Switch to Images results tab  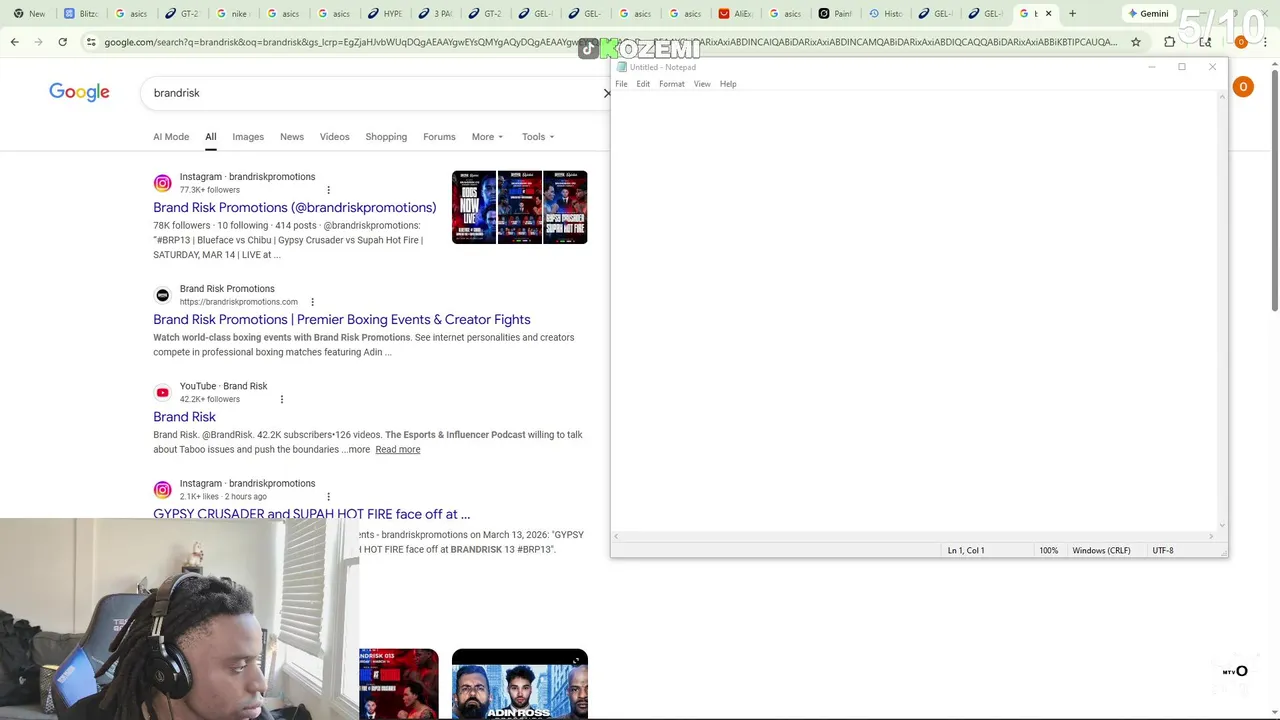click(x=248, y=137)
